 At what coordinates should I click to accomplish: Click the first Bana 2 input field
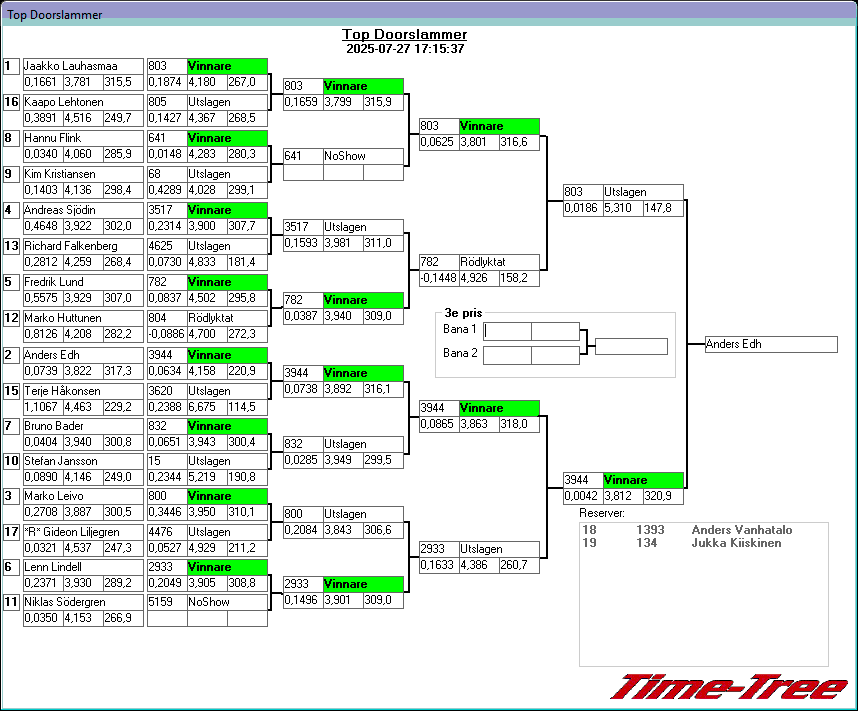point(507,355)
